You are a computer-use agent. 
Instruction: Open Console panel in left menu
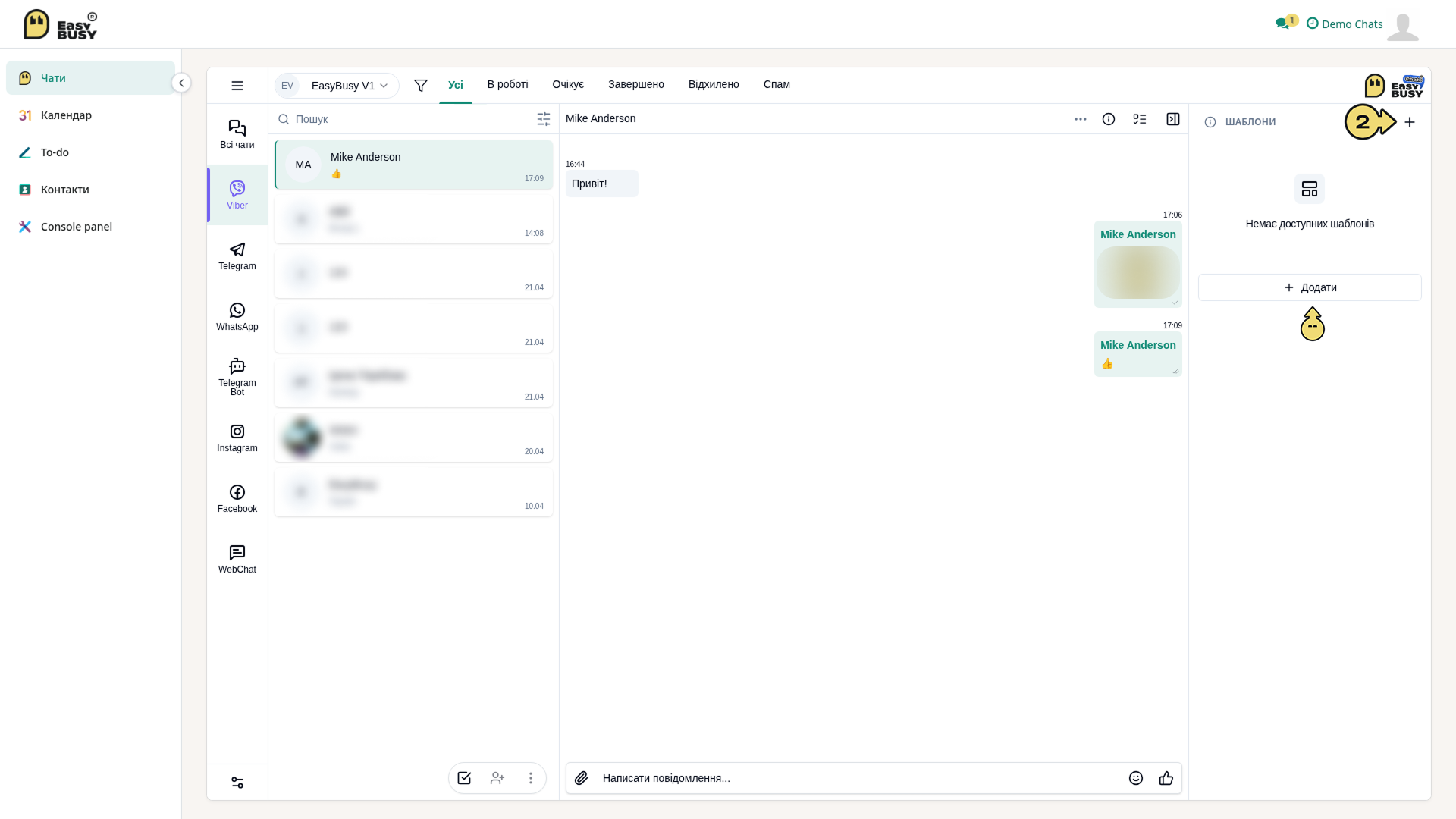click(x=90, y=227)
